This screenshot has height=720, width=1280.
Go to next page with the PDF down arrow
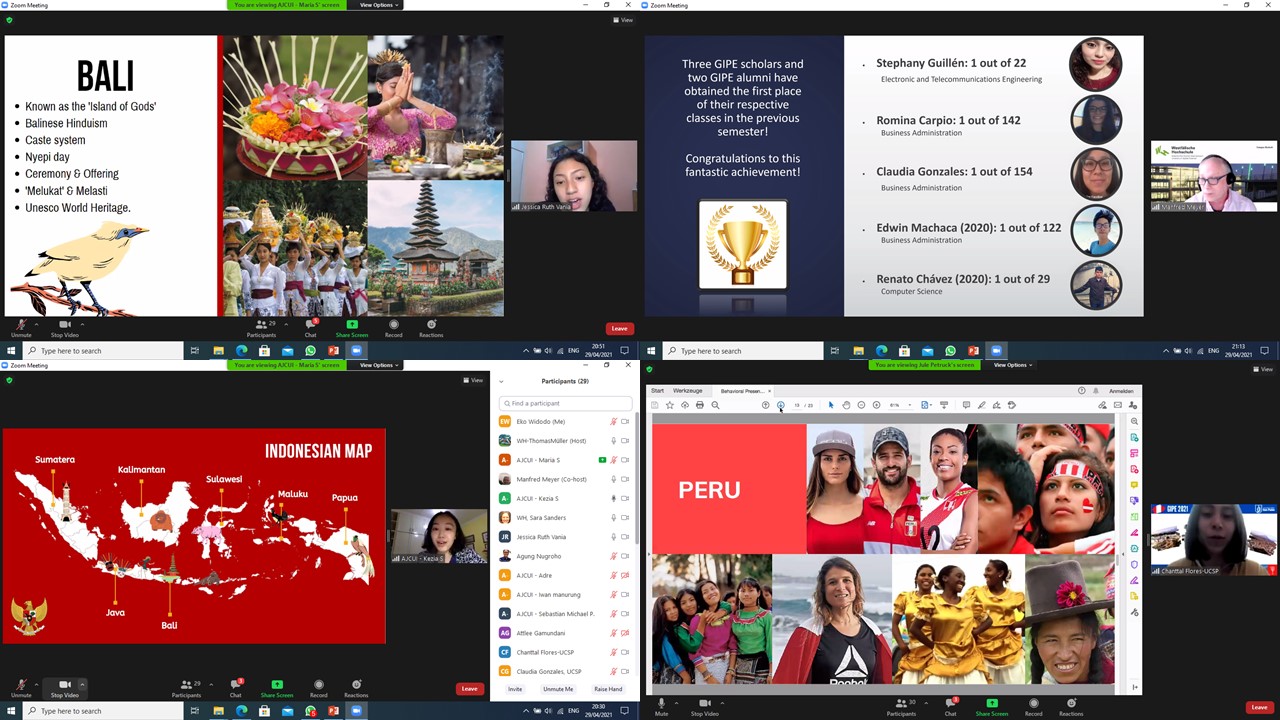tap(781, 405)
